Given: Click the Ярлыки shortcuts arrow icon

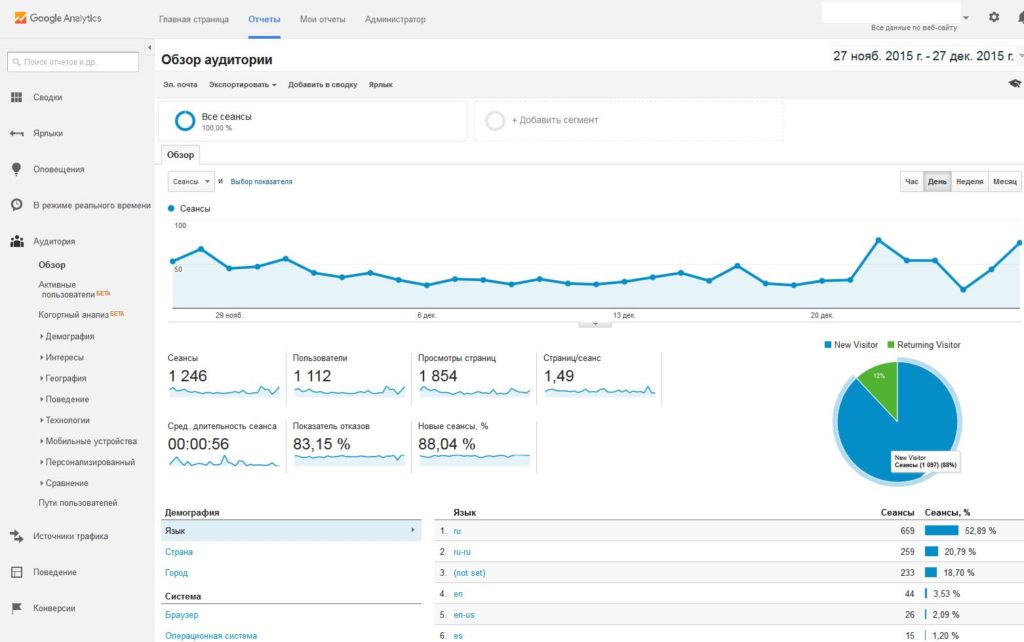Looking at the screenshot, I should point(16,133).
